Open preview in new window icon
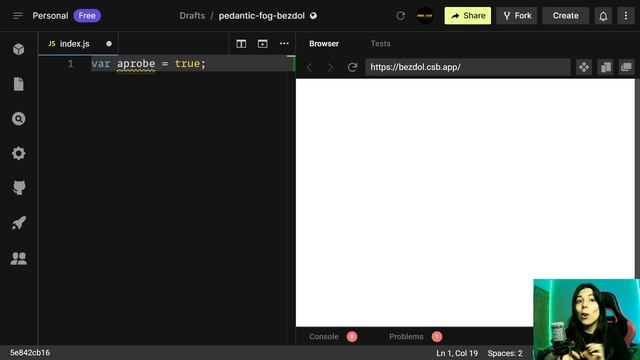Image resolution: width=640 pixels, height=360 pixels. click(x=626, y=67)
